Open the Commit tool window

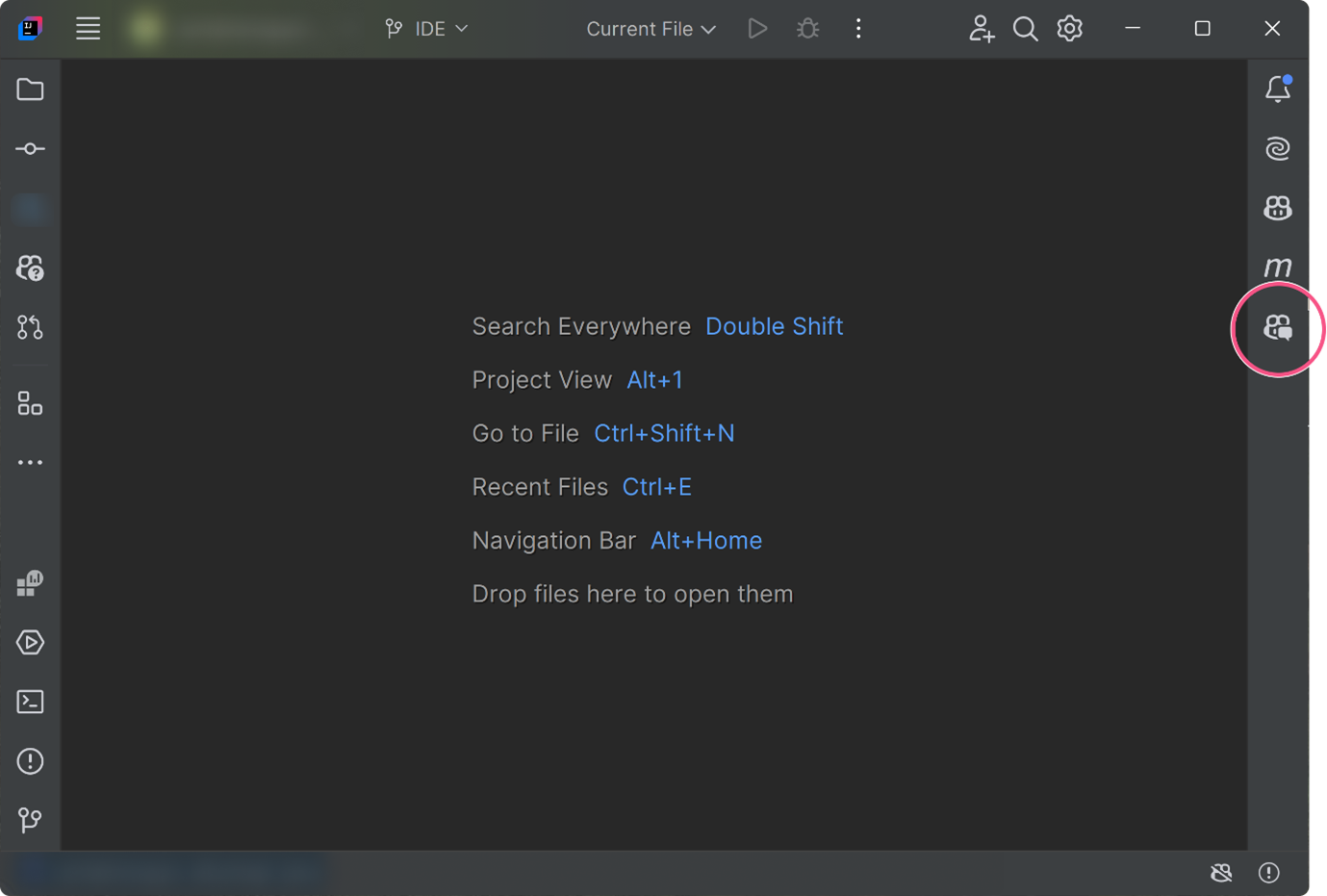30,148
